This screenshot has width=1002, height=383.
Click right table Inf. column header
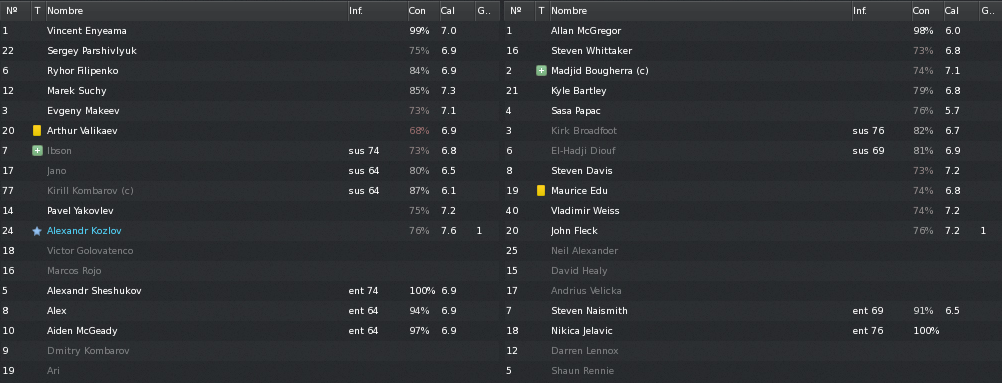881,11
